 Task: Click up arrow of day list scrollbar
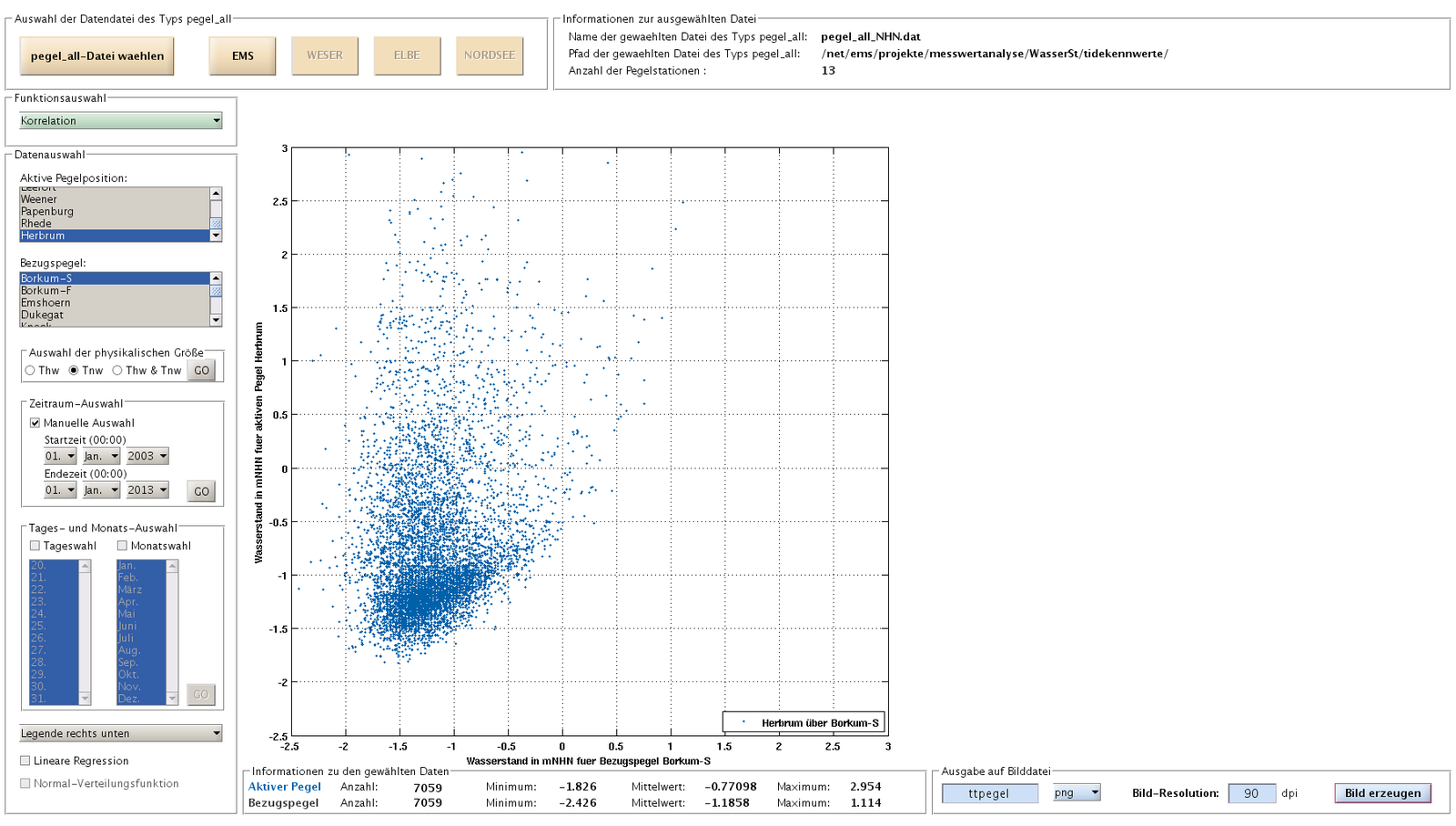pos(86,566)
